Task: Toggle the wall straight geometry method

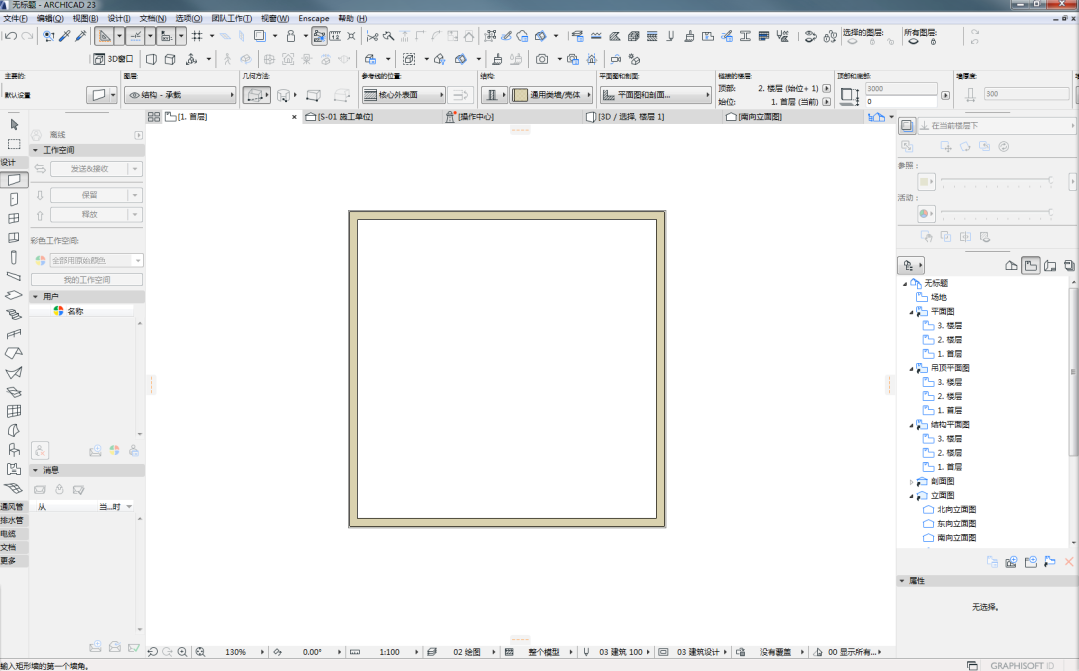Action: (x=255, y=95)
